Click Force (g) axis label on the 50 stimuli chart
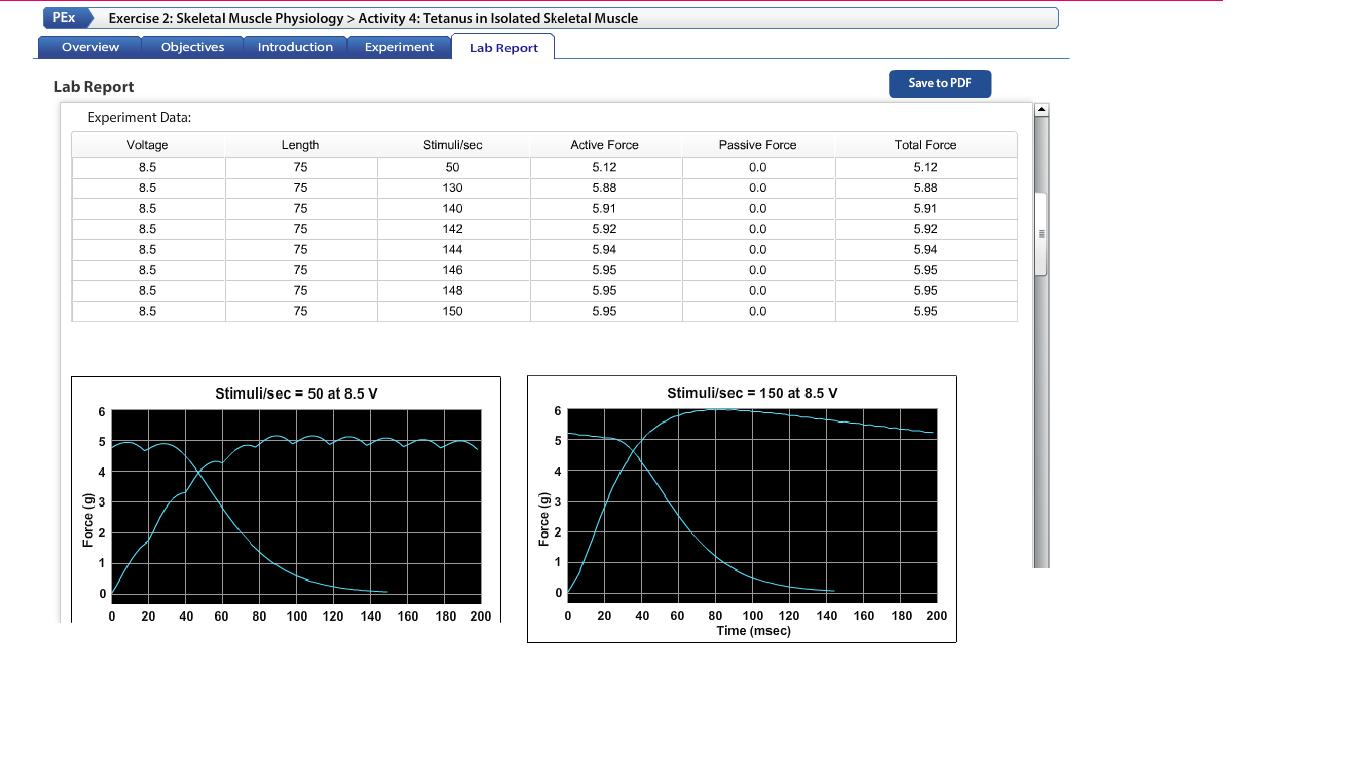The height and width of the screenshot is (768, 1366). click(88, 520)
